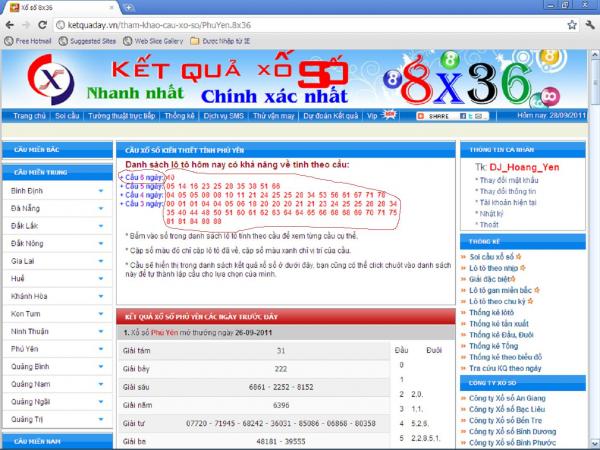Open Lô tô theo chu kỳ link
The height and width of the screenshot is (450, 600).
click(x=497, y=301)
